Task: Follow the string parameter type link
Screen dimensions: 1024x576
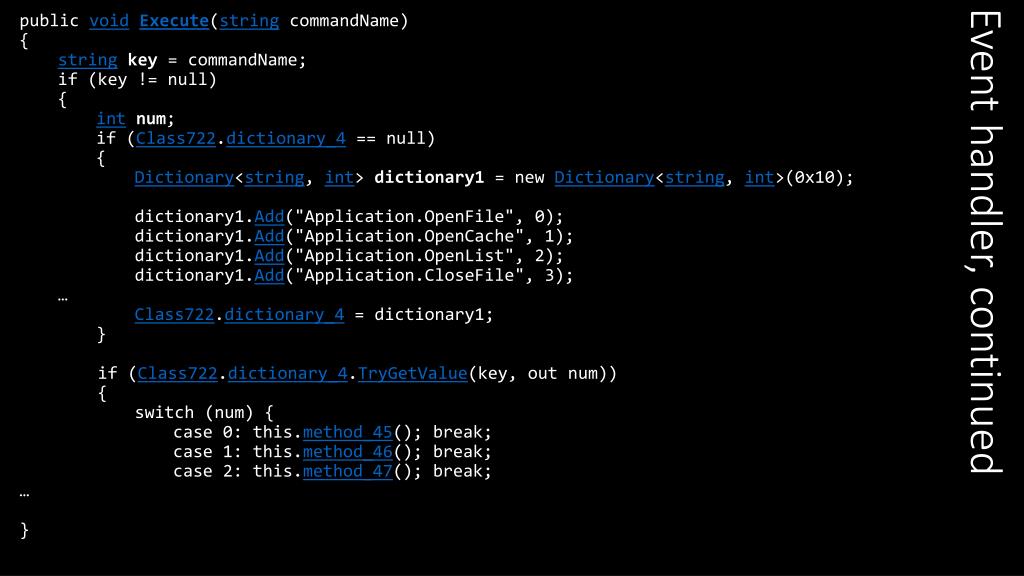Action: tap(249, 21)
